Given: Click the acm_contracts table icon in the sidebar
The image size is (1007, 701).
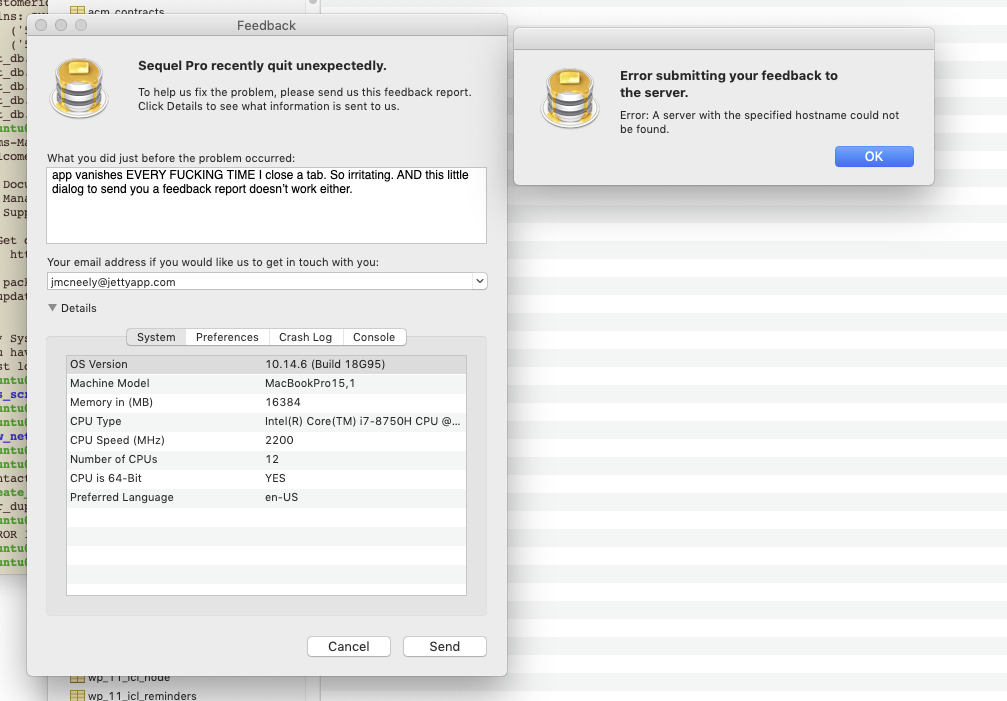Looking at the screenshot, I should click(78, 13).
